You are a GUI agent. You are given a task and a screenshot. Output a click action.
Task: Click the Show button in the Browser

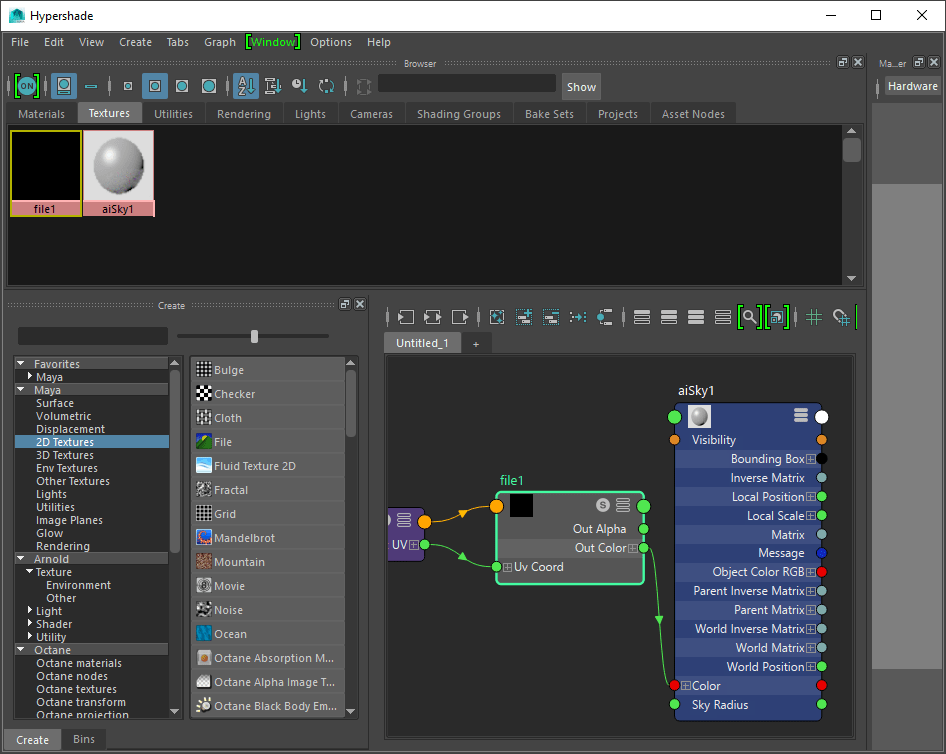[x=581, y=86]
